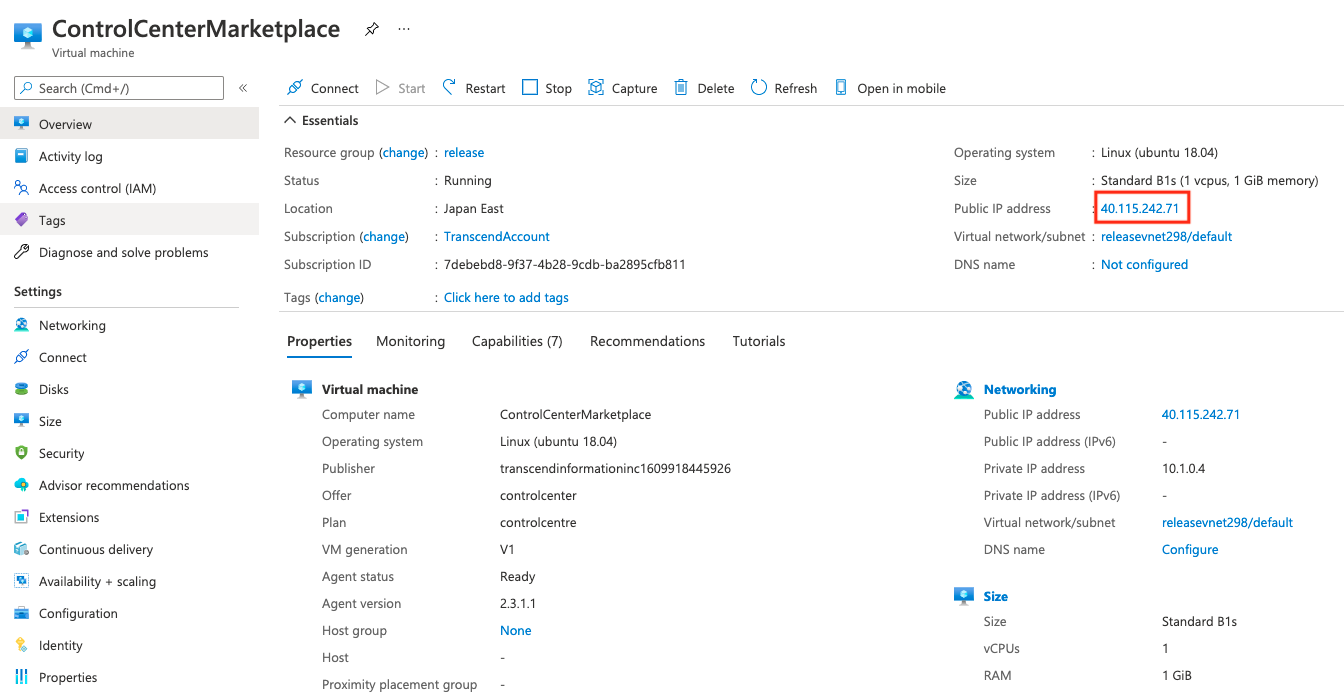Switch to the Properties tab
Viewport: 1344px width, 699px height.
coord(319,341)
